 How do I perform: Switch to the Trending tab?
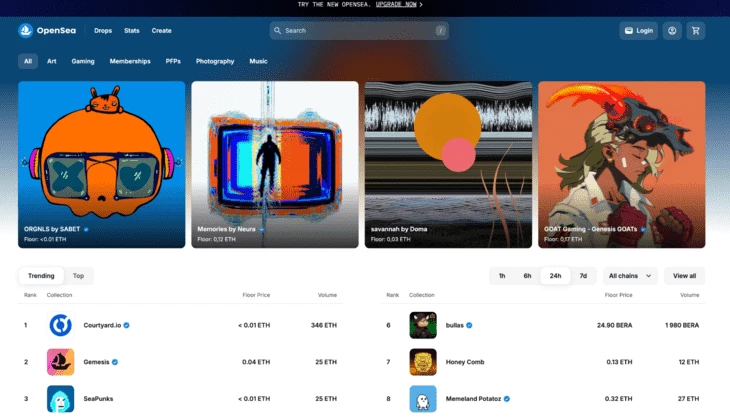pyautogui.click(x=41, y=276)
